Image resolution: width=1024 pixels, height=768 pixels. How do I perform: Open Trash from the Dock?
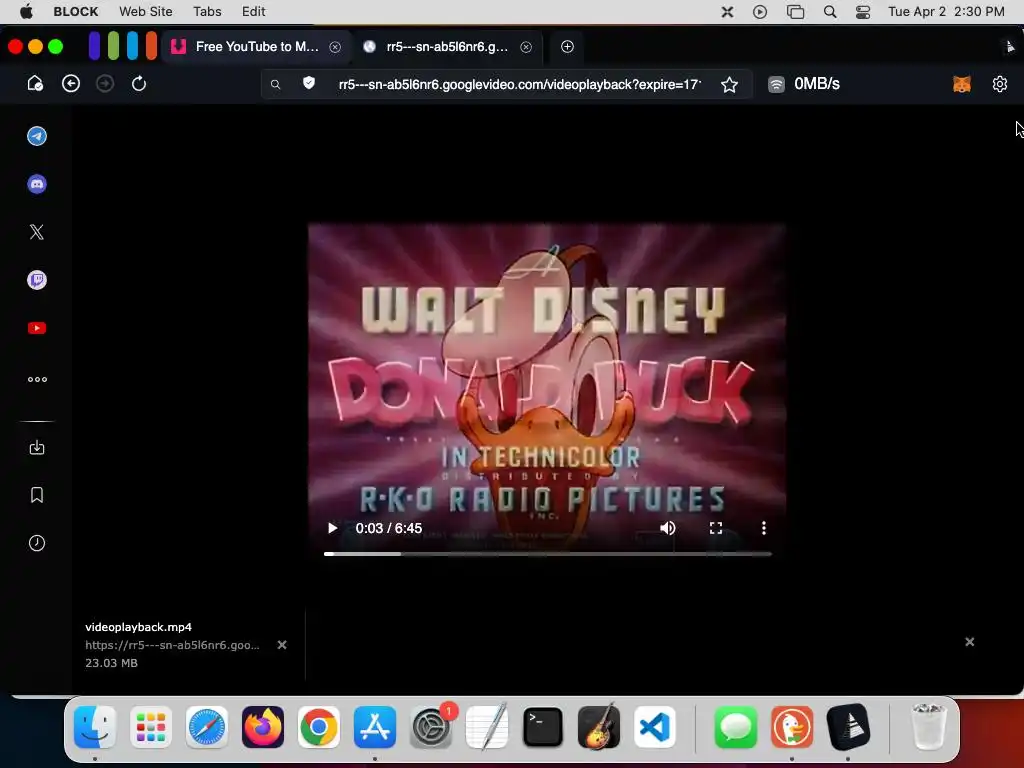point(929,727)
